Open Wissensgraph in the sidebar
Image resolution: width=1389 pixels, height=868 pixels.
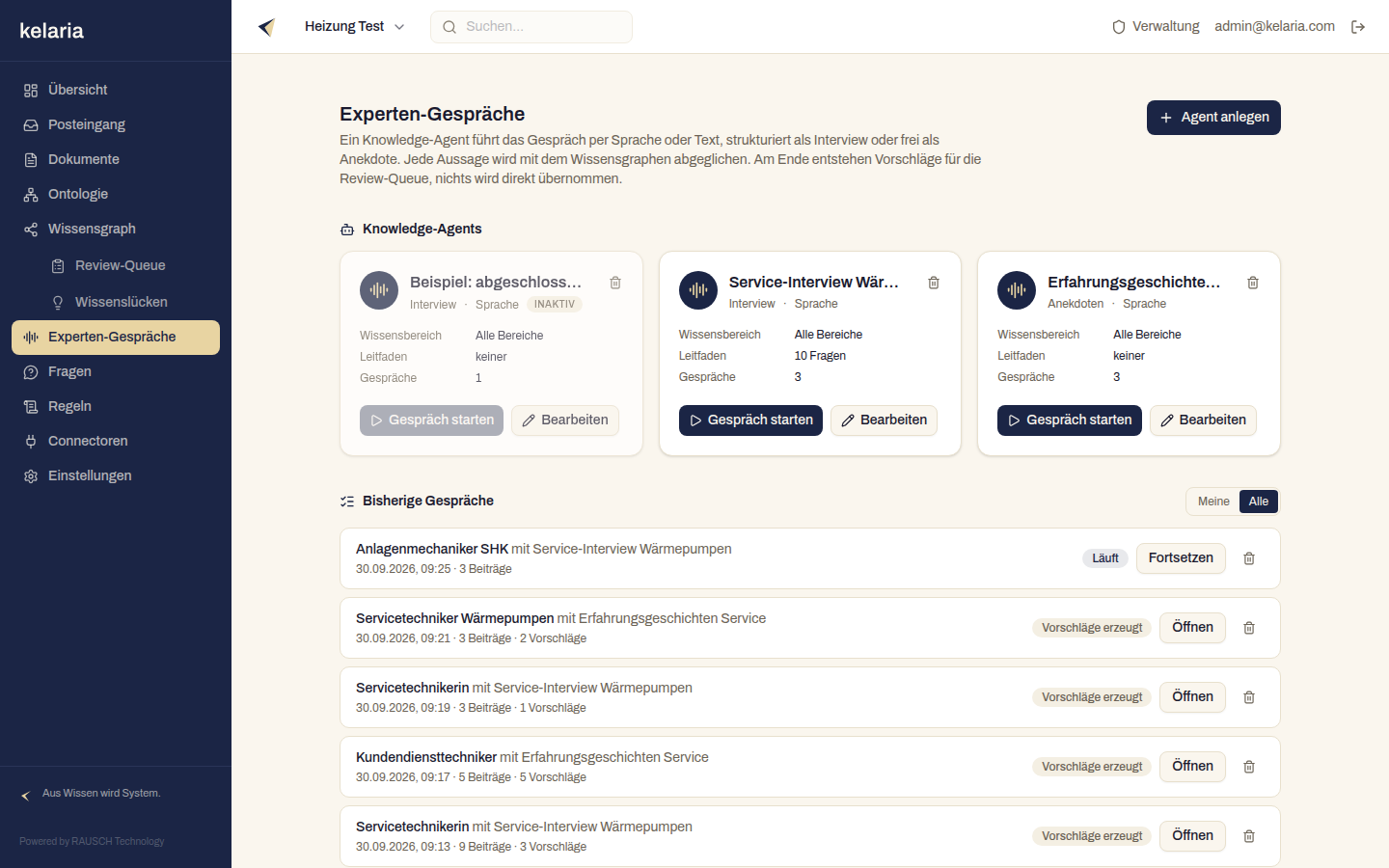coord(116,229)
